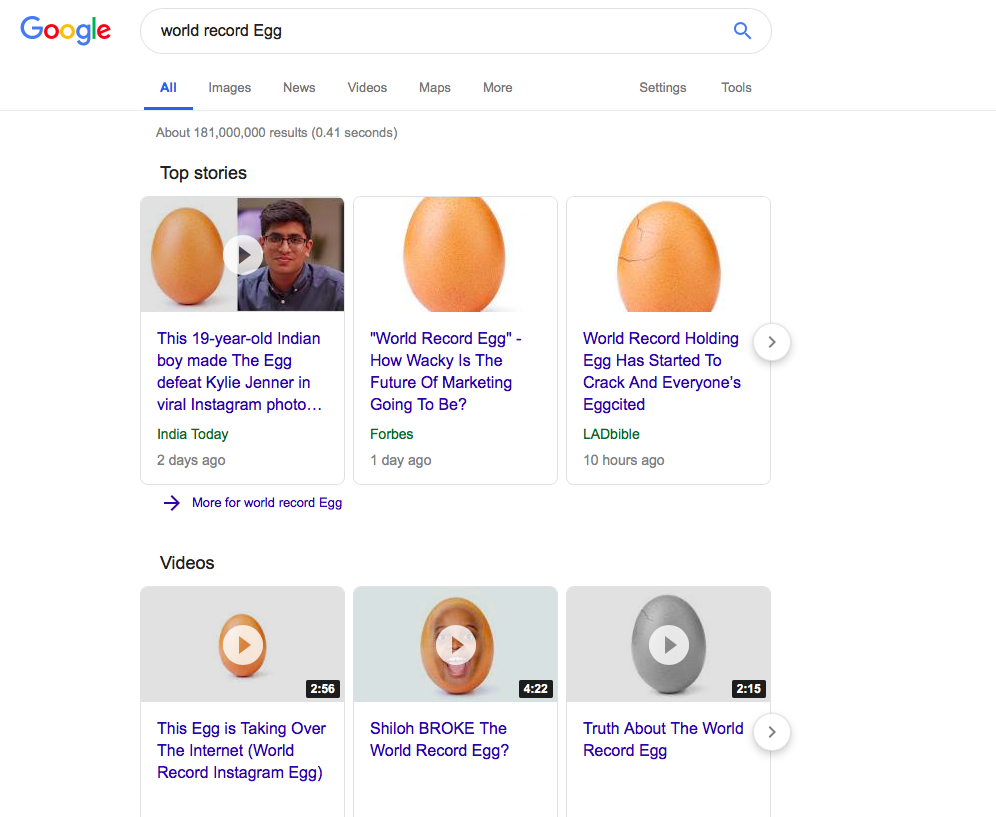
Task: Open the More search options menu
Action: click(x=497, y=88)
